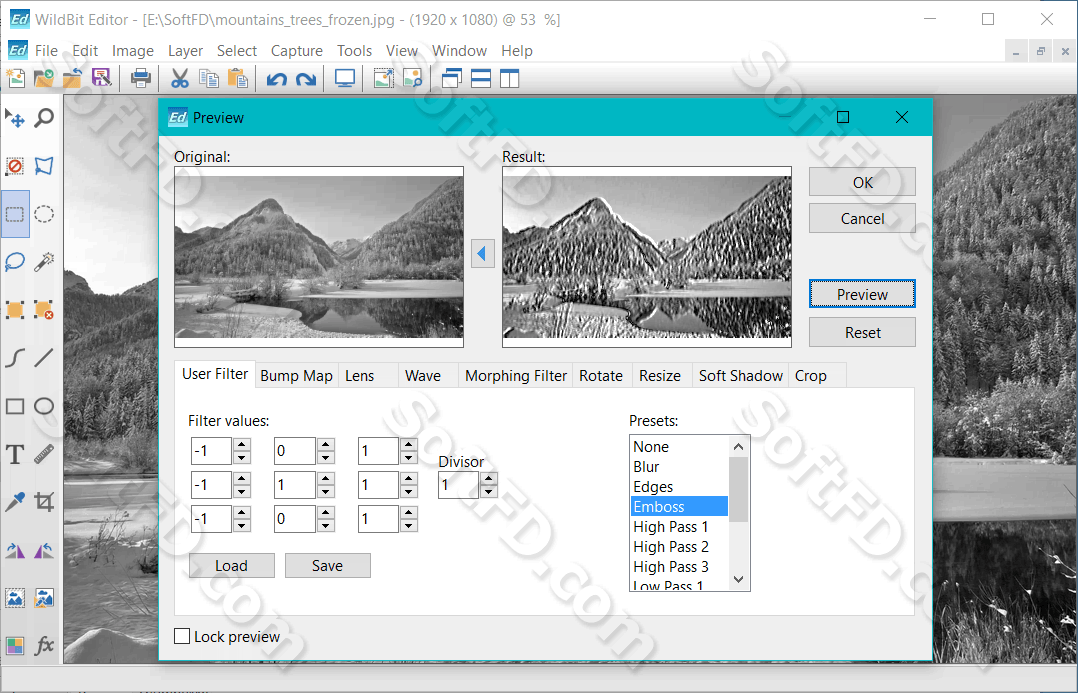This screenshot has width=1078, height=693.
Task: Select the Zoom magnifier tool
Action: tap(44, 118)
